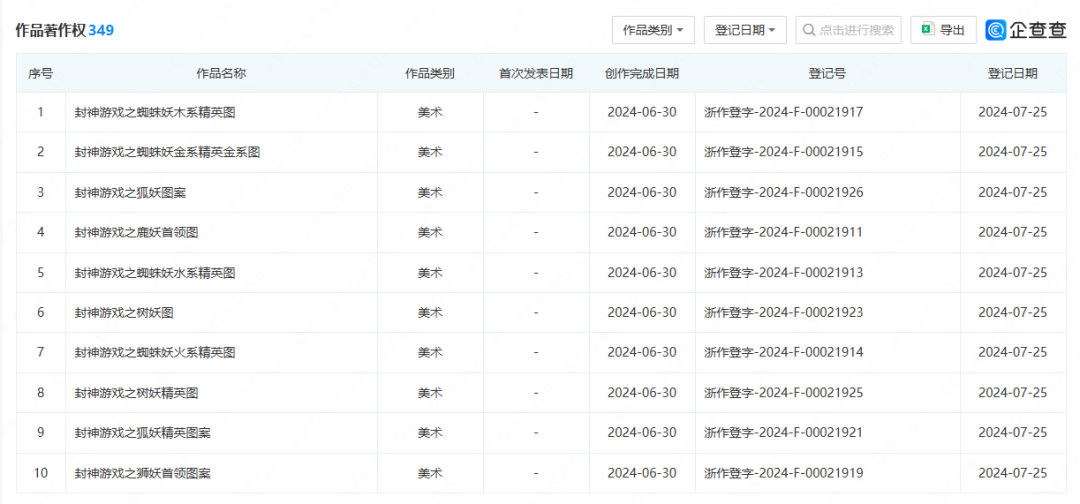Select work 封神游戏之蜘蛛妖木系精英图
Viewport: 1080px width, 504px height.
click(155, 112)
